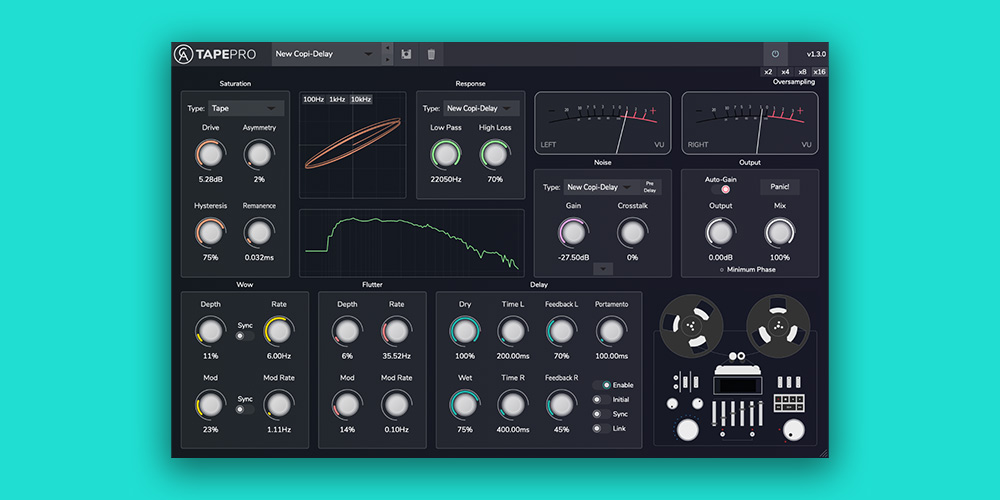The image size is (1000, 500).
Task: Click the Pre Delay button
Action: pyautogui.click(x=650, y=186)
